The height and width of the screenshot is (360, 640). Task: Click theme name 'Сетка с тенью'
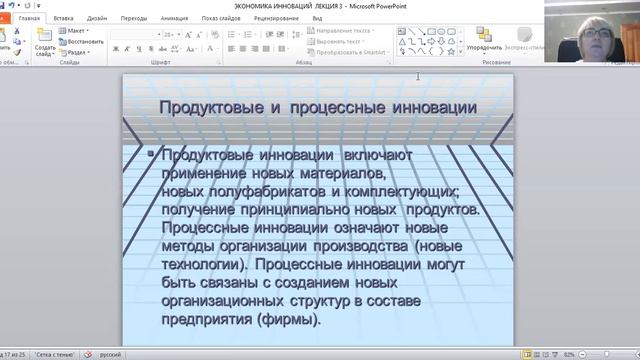[54, 355]
